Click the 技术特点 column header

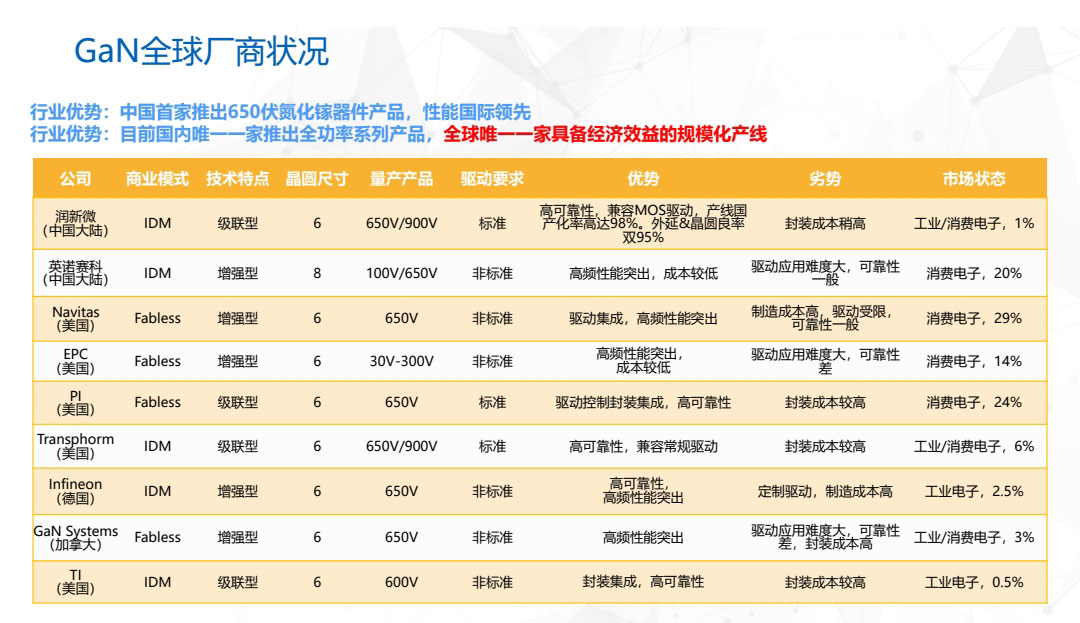[x=237, y=179]
